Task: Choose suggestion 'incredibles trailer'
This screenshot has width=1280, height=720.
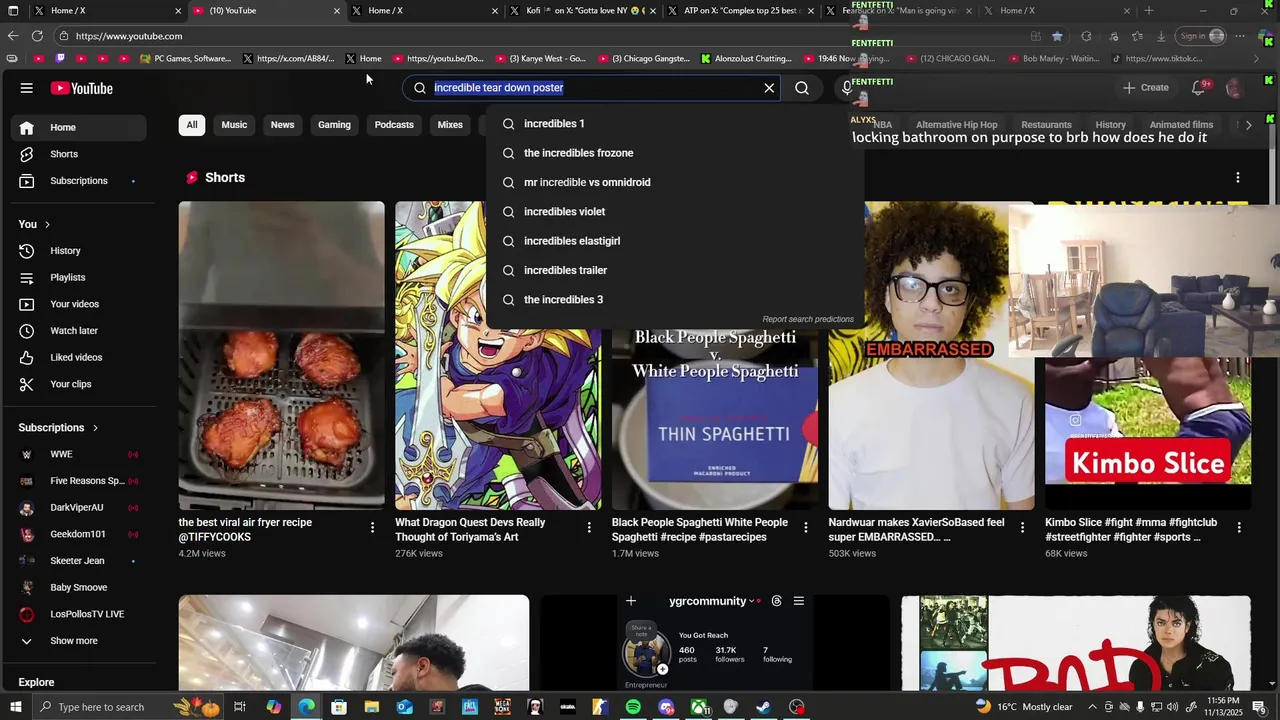Action: coord(675,270)
